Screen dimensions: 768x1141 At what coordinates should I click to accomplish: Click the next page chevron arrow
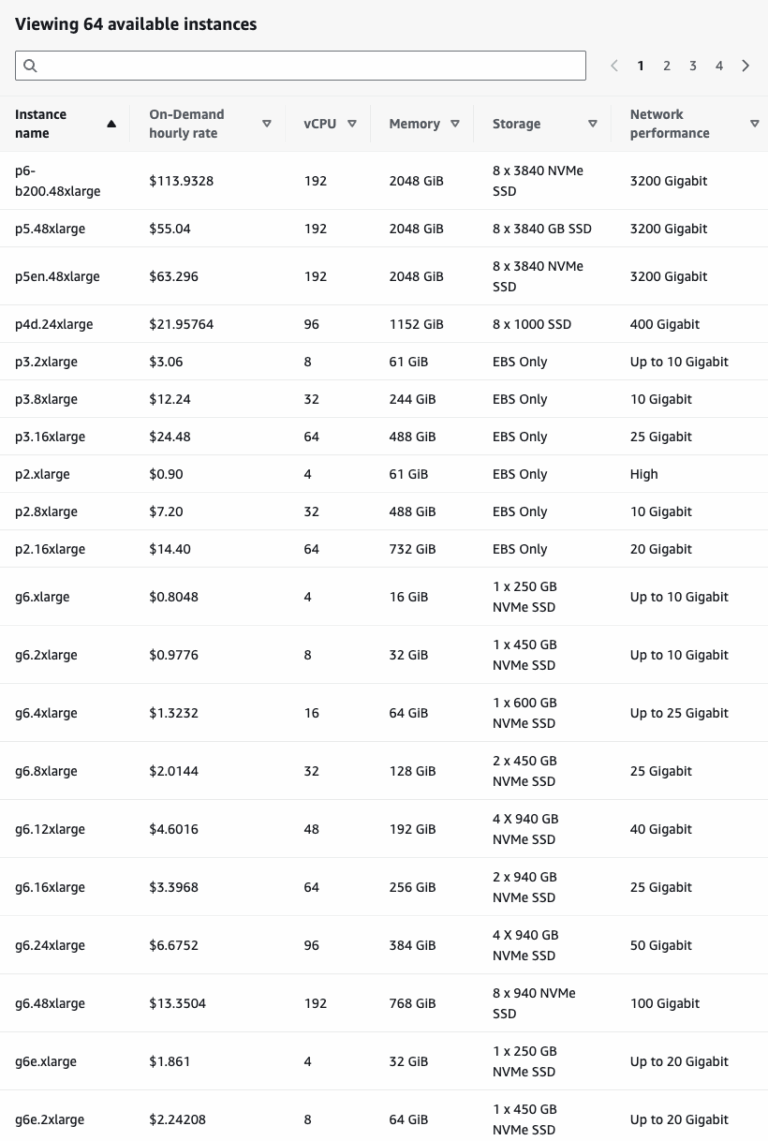click(745, 66)
